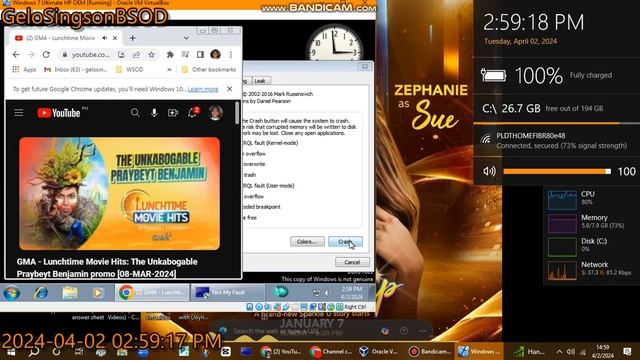Image resolution: width=640 pixels, height=360 pixels.
Task: Click the Learn more update link
Action: pos(203,89)
